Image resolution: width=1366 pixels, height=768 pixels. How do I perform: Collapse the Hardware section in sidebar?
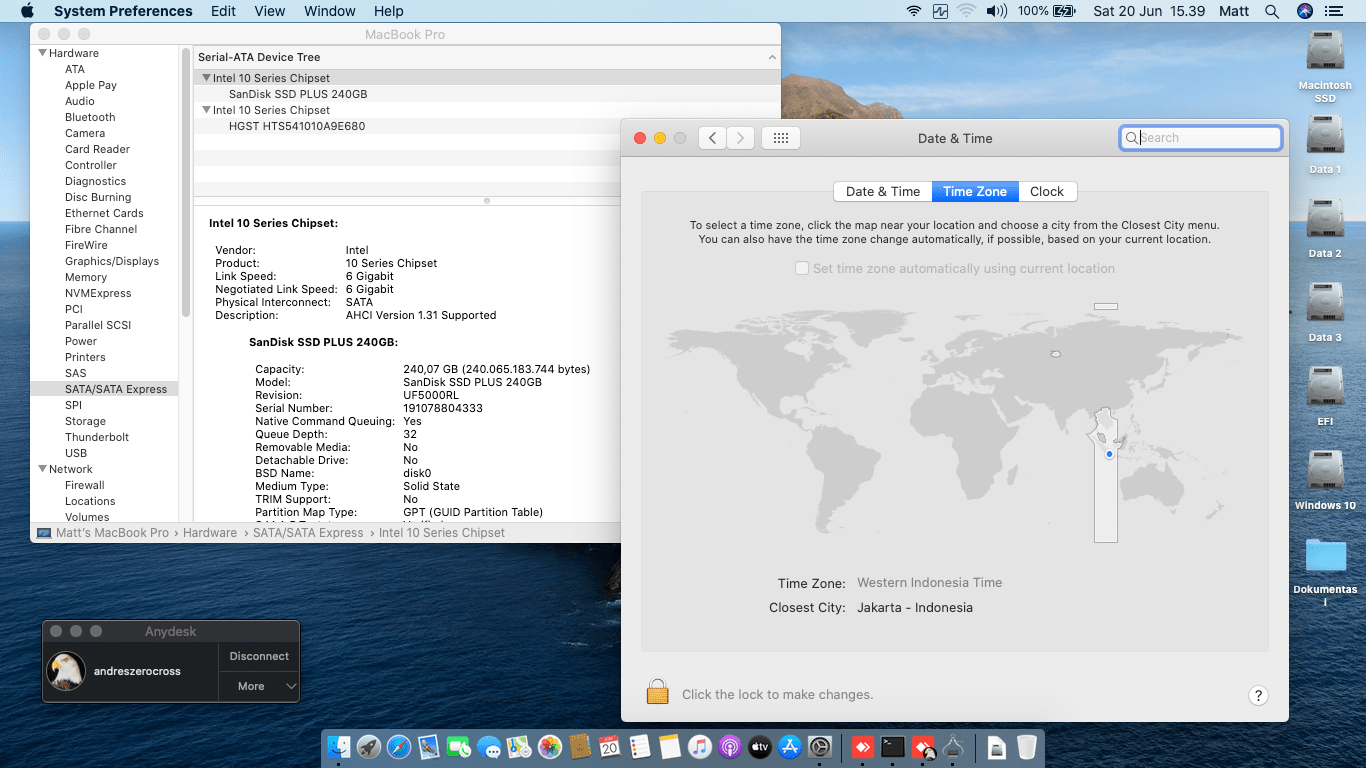[43, 53]
